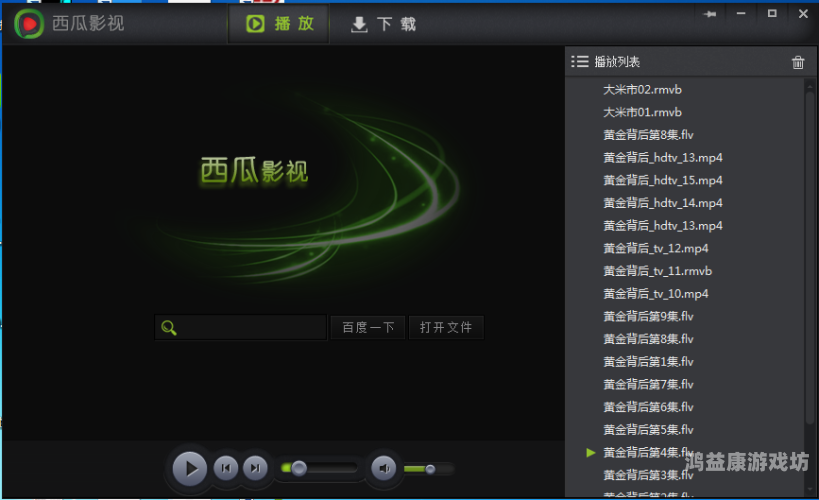
Task: Select 黄金背后_hdtv_15.mp4 in playlist
Action: [662, 181]
